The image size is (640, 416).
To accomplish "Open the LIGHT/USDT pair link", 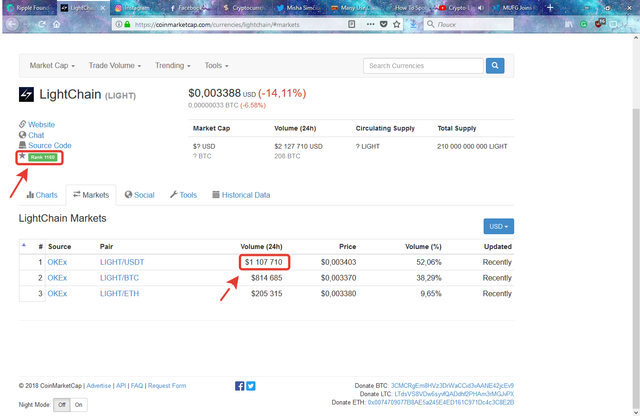I will (122, 262).
